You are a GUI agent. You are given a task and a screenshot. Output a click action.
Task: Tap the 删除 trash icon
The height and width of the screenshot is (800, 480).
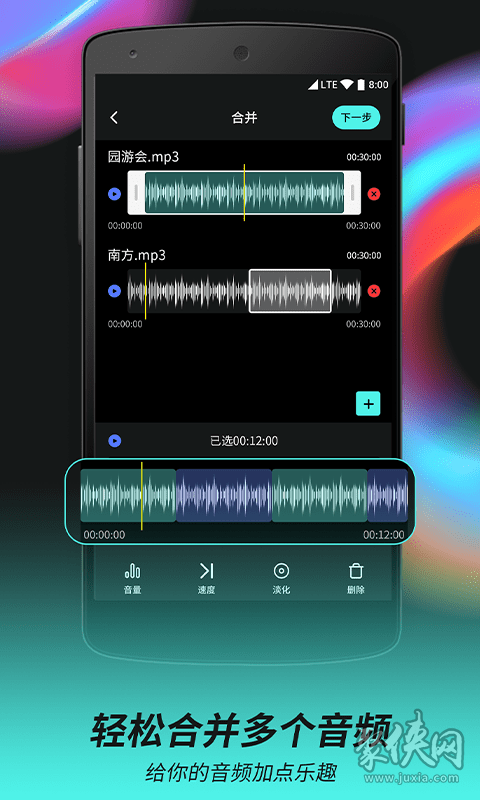(x=356, y=580)
